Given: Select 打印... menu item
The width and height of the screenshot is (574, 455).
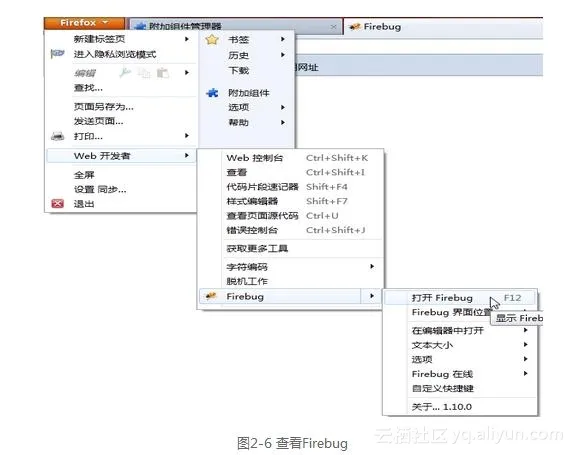Looking at the screenshot, I should click(120, 136).
